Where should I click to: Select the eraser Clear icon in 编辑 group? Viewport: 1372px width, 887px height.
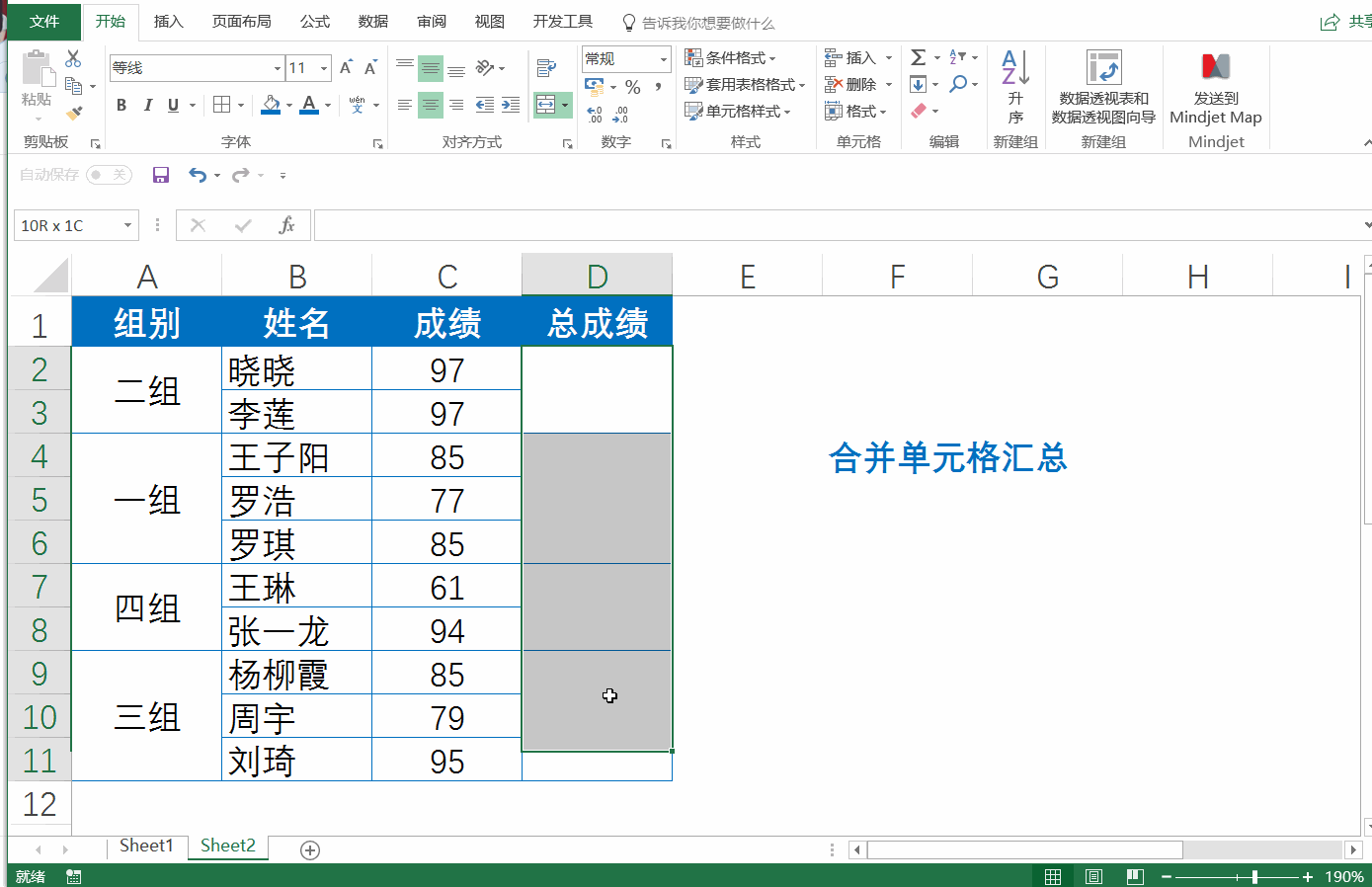pyautogui.click(x=920, y=111)
